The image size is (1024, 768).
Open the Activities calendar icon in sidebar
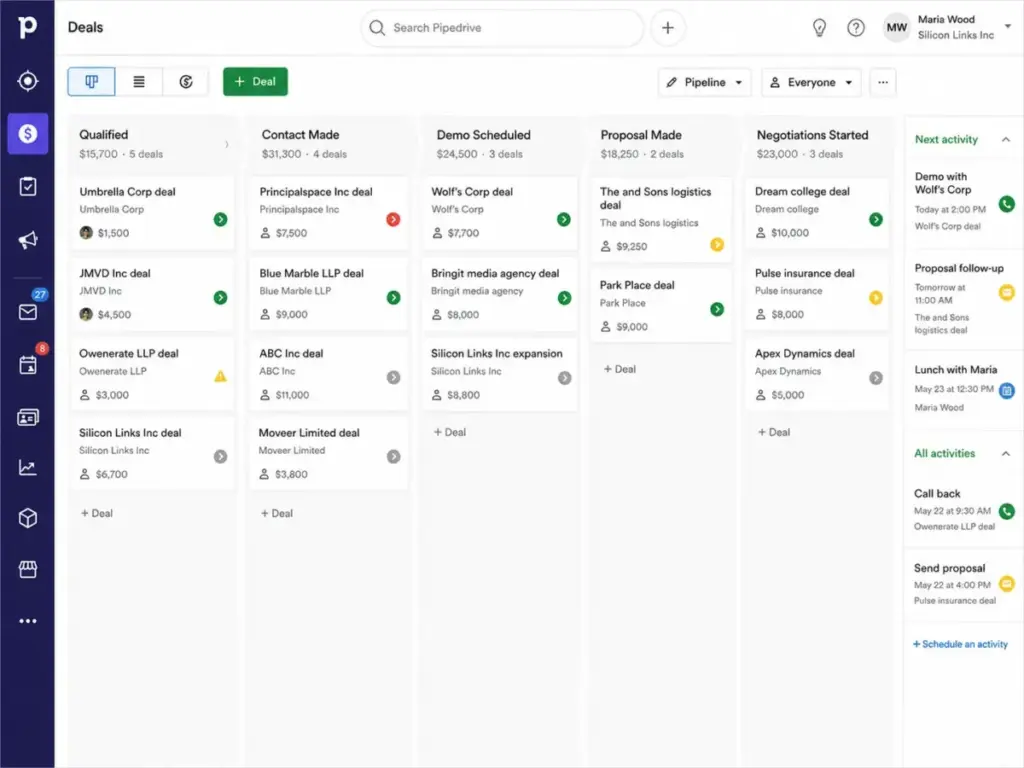coord(27,364)
